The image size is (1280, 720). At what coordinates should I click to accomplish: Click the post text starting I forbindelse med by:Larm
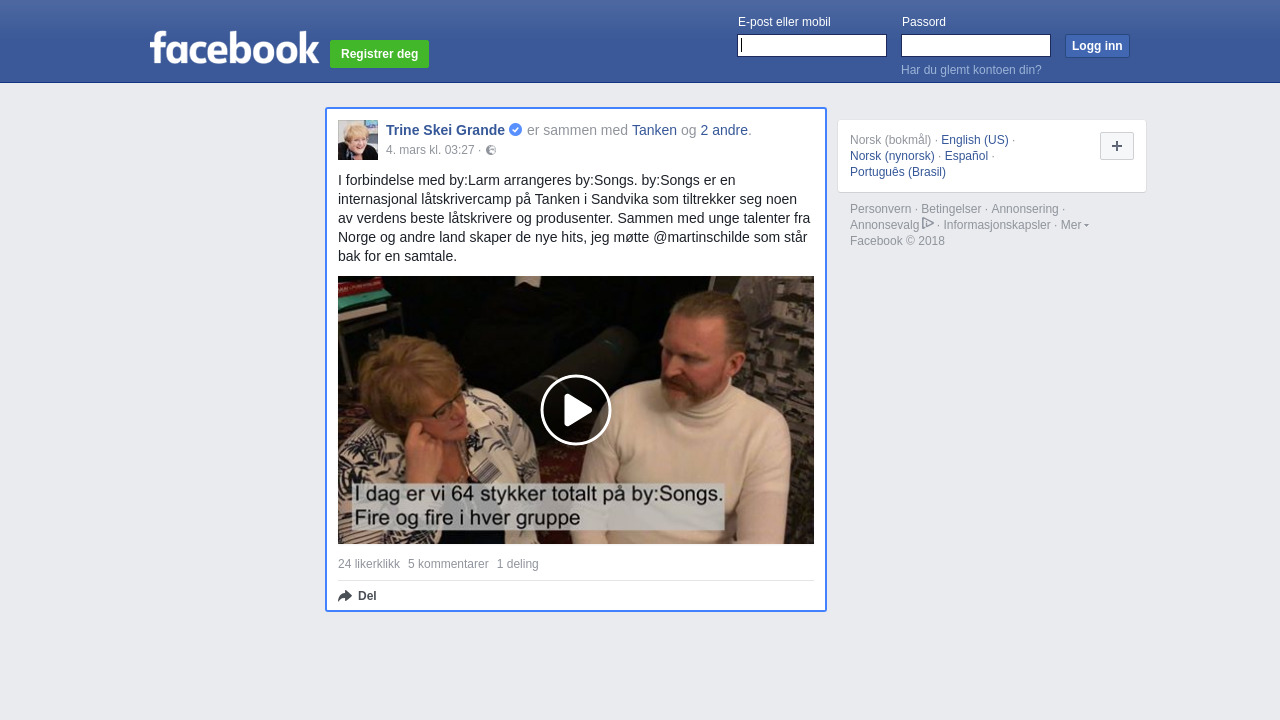[575, 218]
